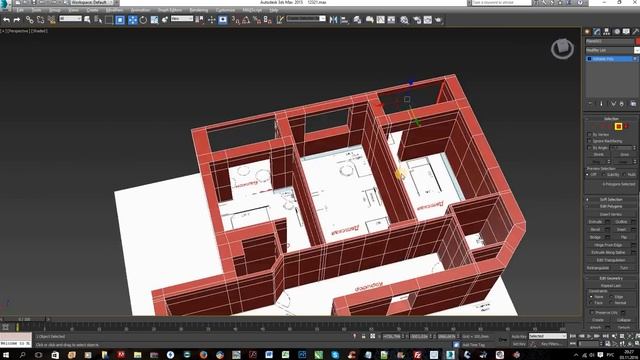The image size is (640, 360).
Task: Switch to the Display command panel tab
Action: click(x=626, y=31)
